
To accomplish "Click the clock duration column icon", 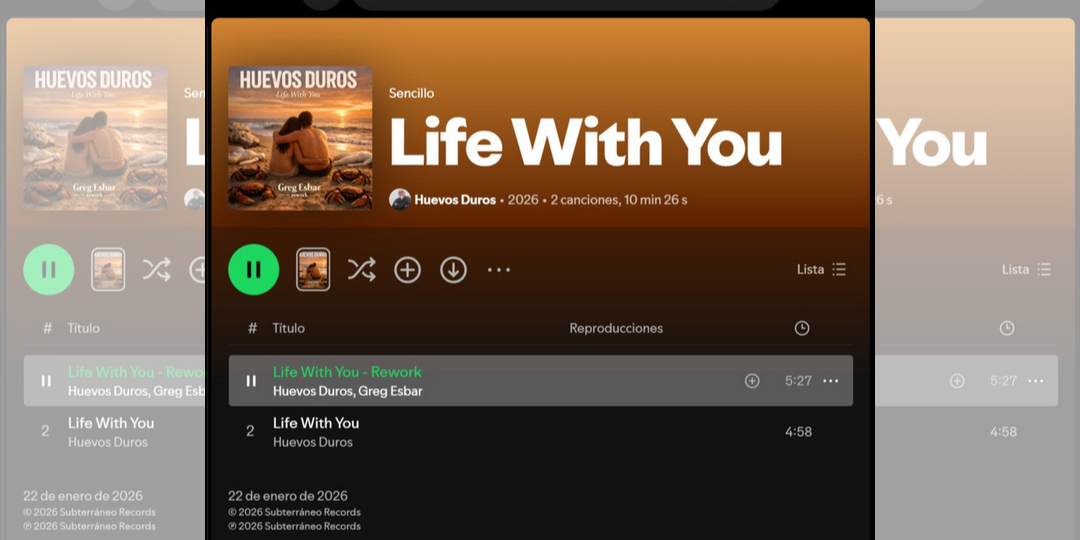I will 802,329.
